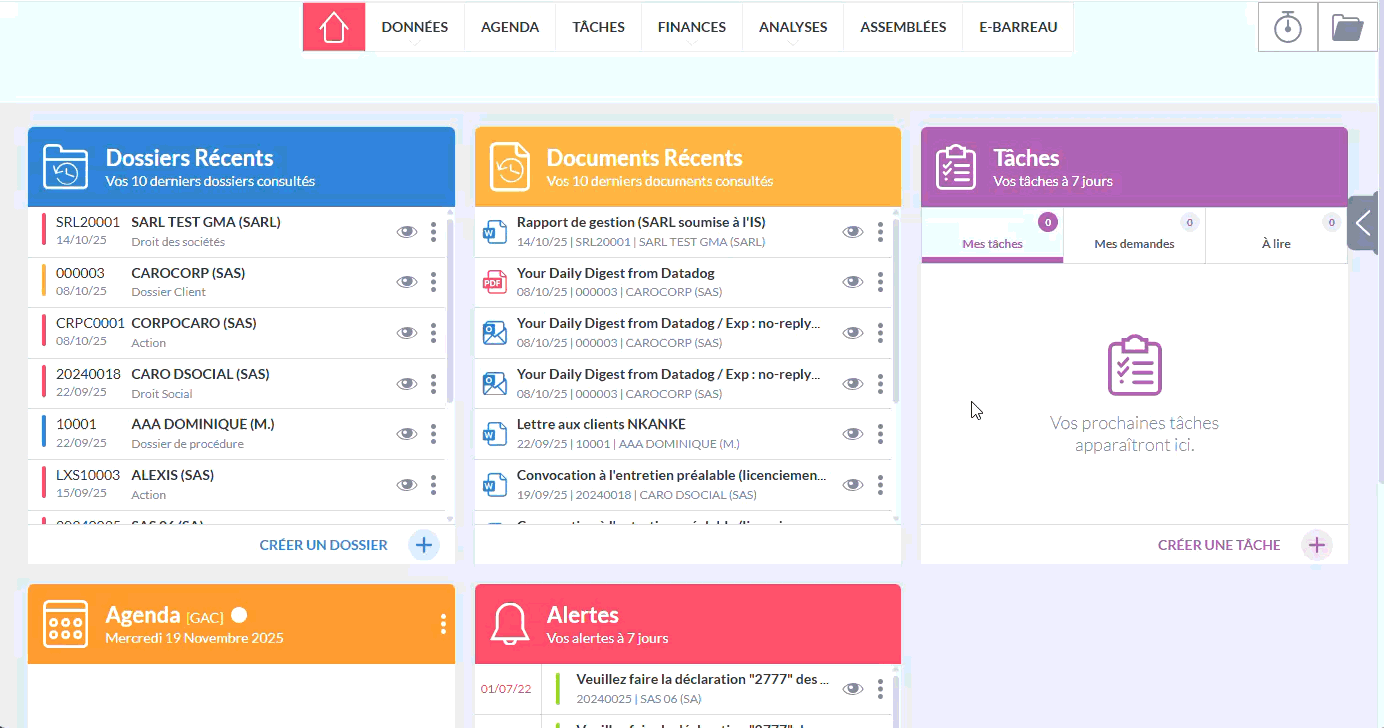Click eye icon for CAROCORP (SAS) dossier
Screen dimensions: 1384x728
point(406,283)
